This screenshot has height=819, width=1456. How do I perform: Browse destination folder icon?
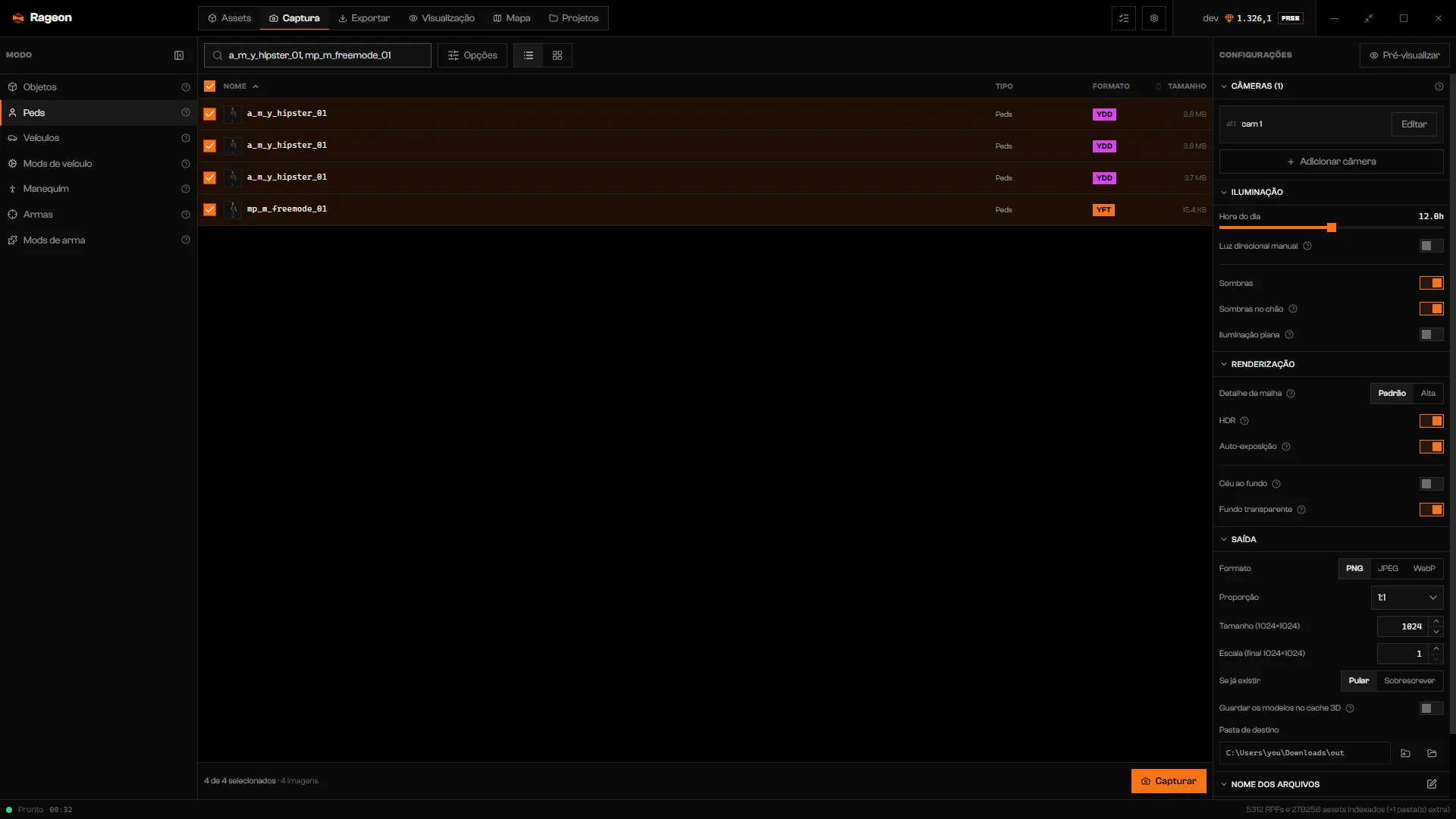(x=1406, y=753)
